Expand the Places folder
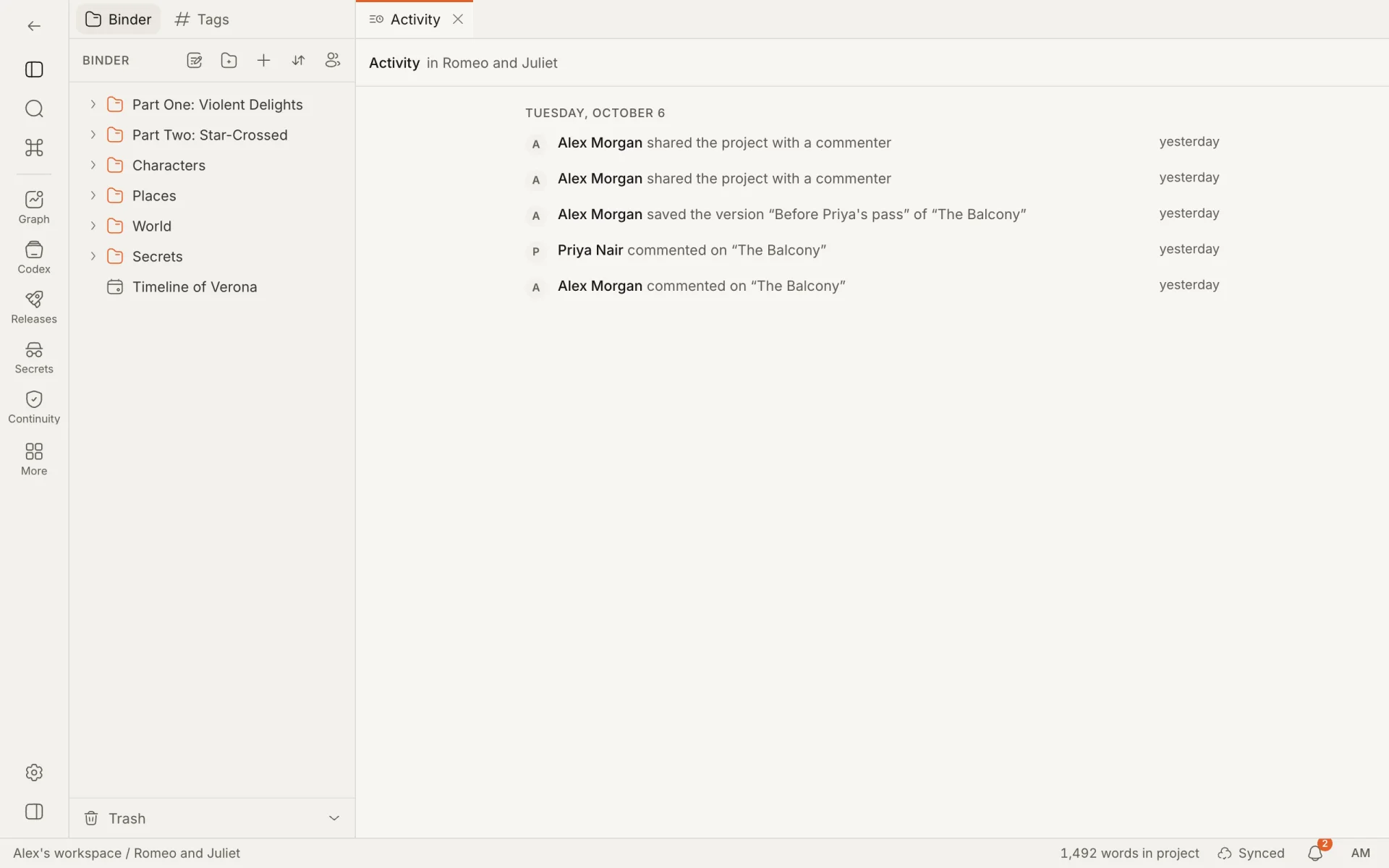The image size is (1389, 868). 93,195
